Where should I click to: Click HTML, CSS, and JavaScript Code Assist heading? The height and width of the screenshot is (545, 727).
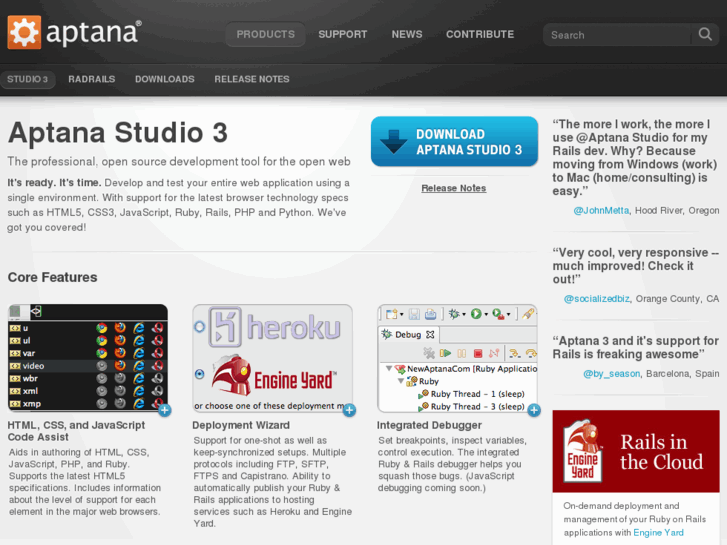tap(76, 431)
